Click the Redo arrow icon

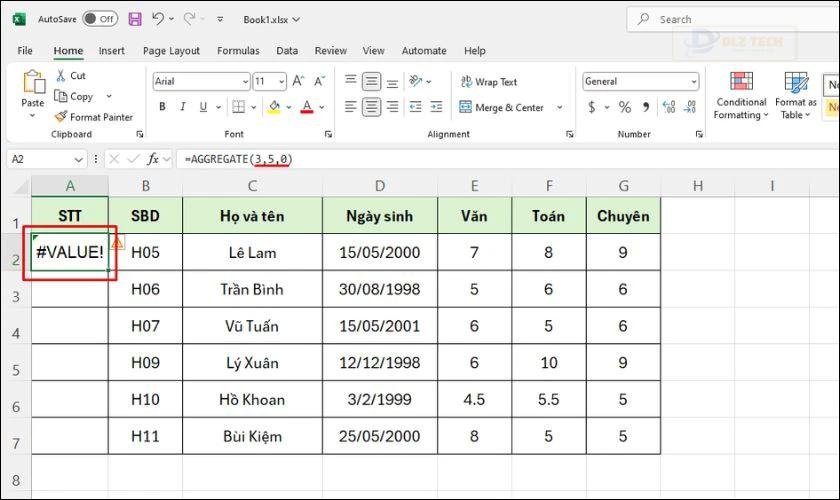(189, 19)
